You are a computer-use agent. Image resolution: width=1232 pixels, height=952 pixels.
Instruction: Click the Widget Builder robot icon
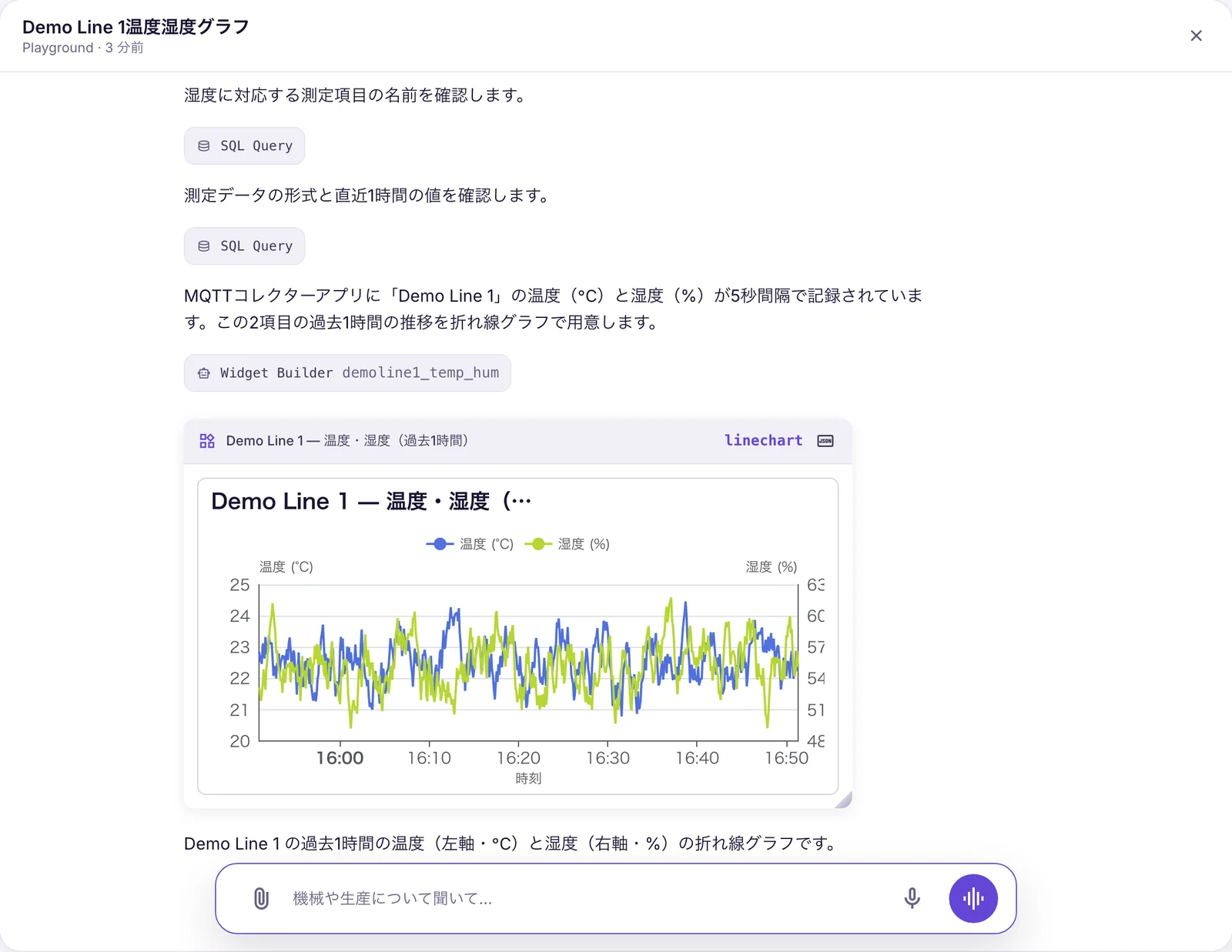click(204, 373)
